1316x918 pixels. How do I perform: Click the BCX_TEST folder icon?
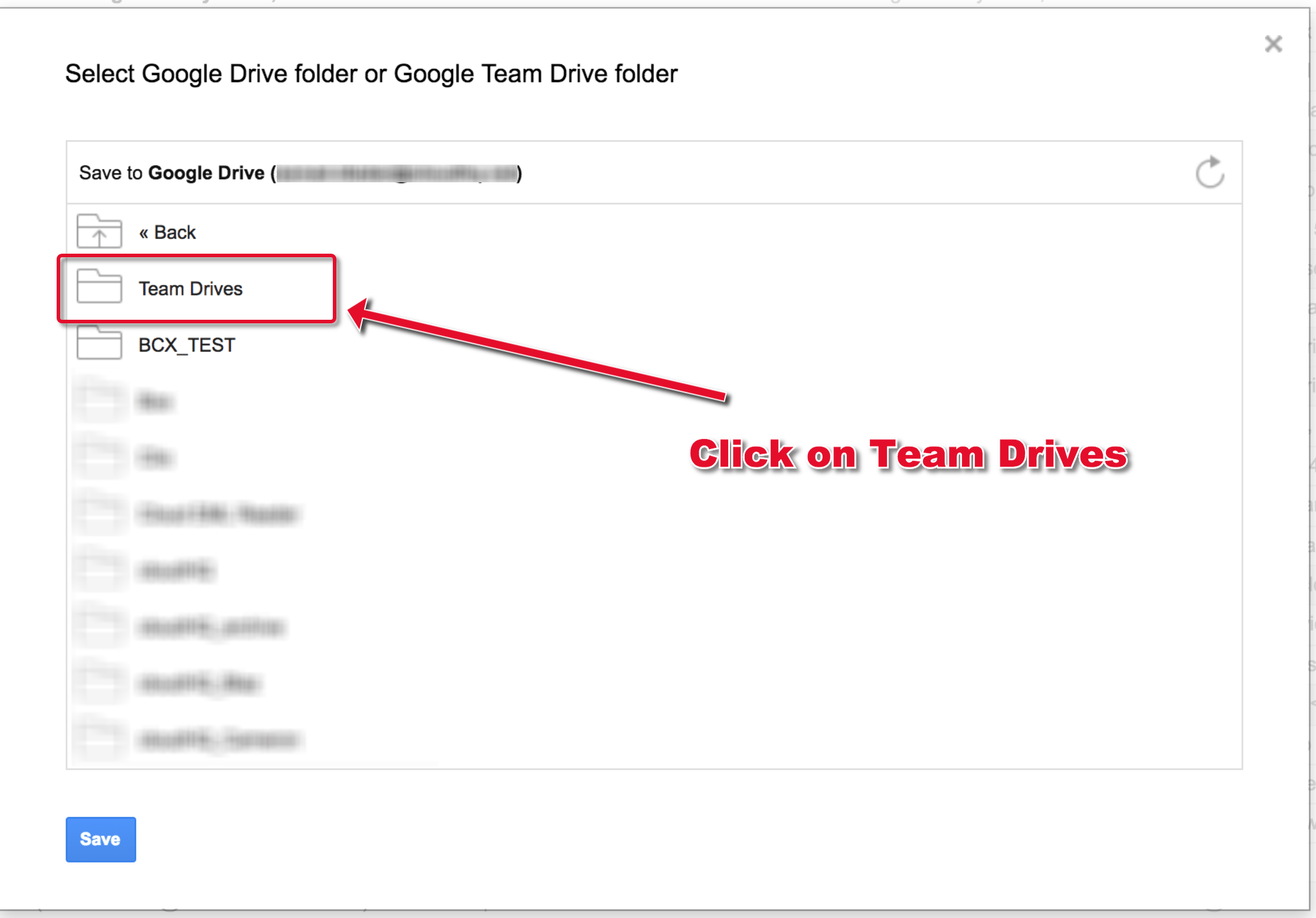[x=99, y=344]
